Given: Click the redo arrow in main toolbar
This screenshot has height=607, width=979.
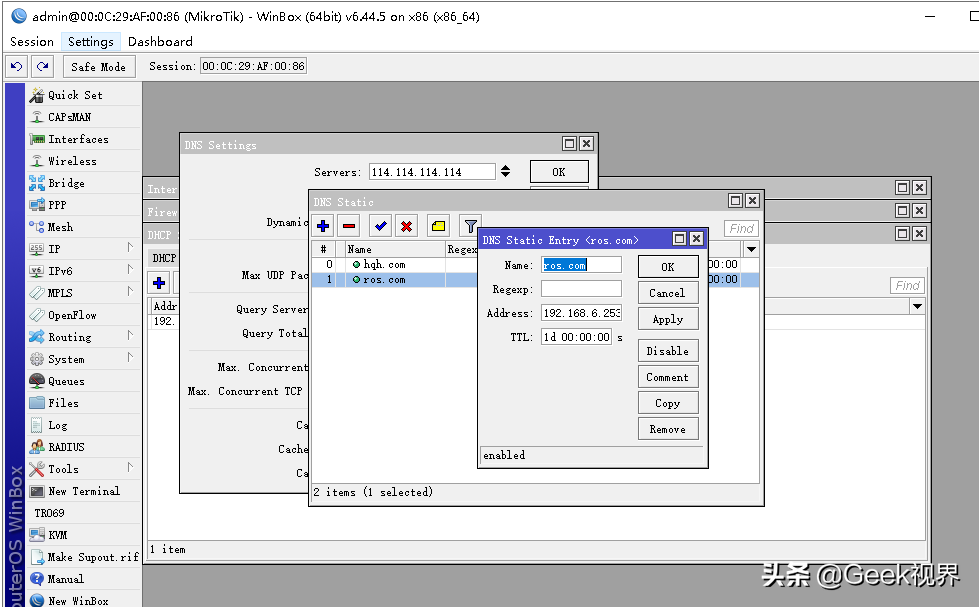Looking at the screenshot, I should click(x=42, y=66).
